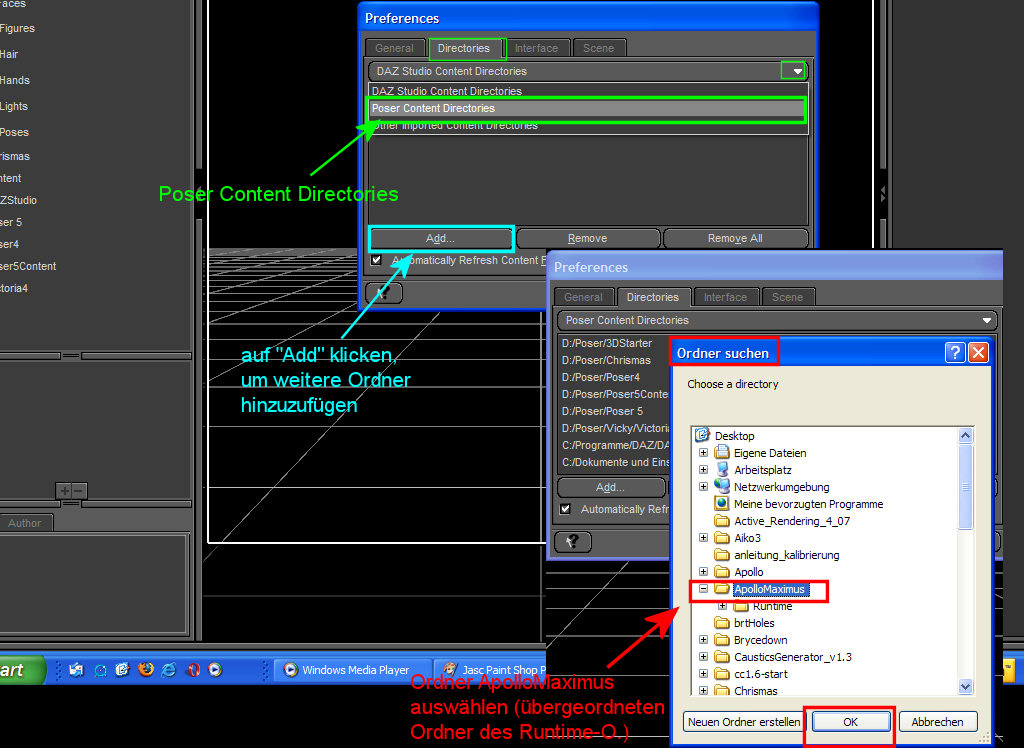Switch to General tab in back Preferences
The image size is (1024, 748).
[394, 48]
